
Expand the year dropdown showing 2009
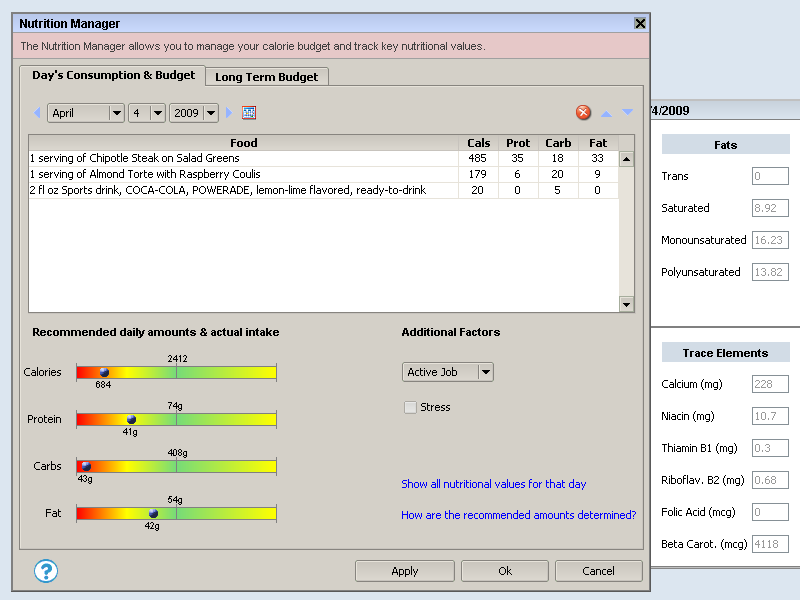tap(210, 113)
